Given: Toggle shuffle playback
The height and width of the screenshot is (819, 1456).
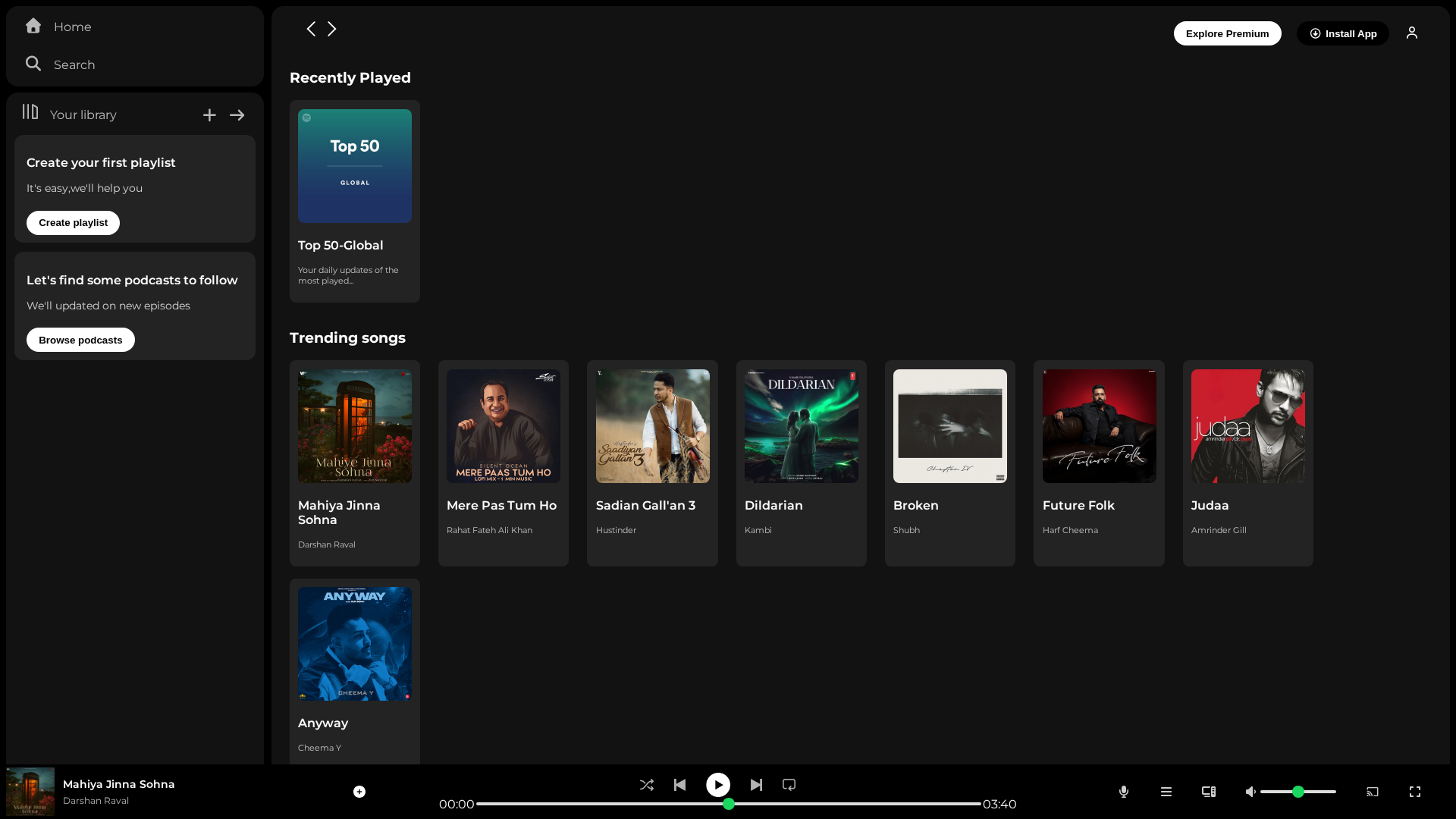Looking at the screenshot, I should pos(647,785).
